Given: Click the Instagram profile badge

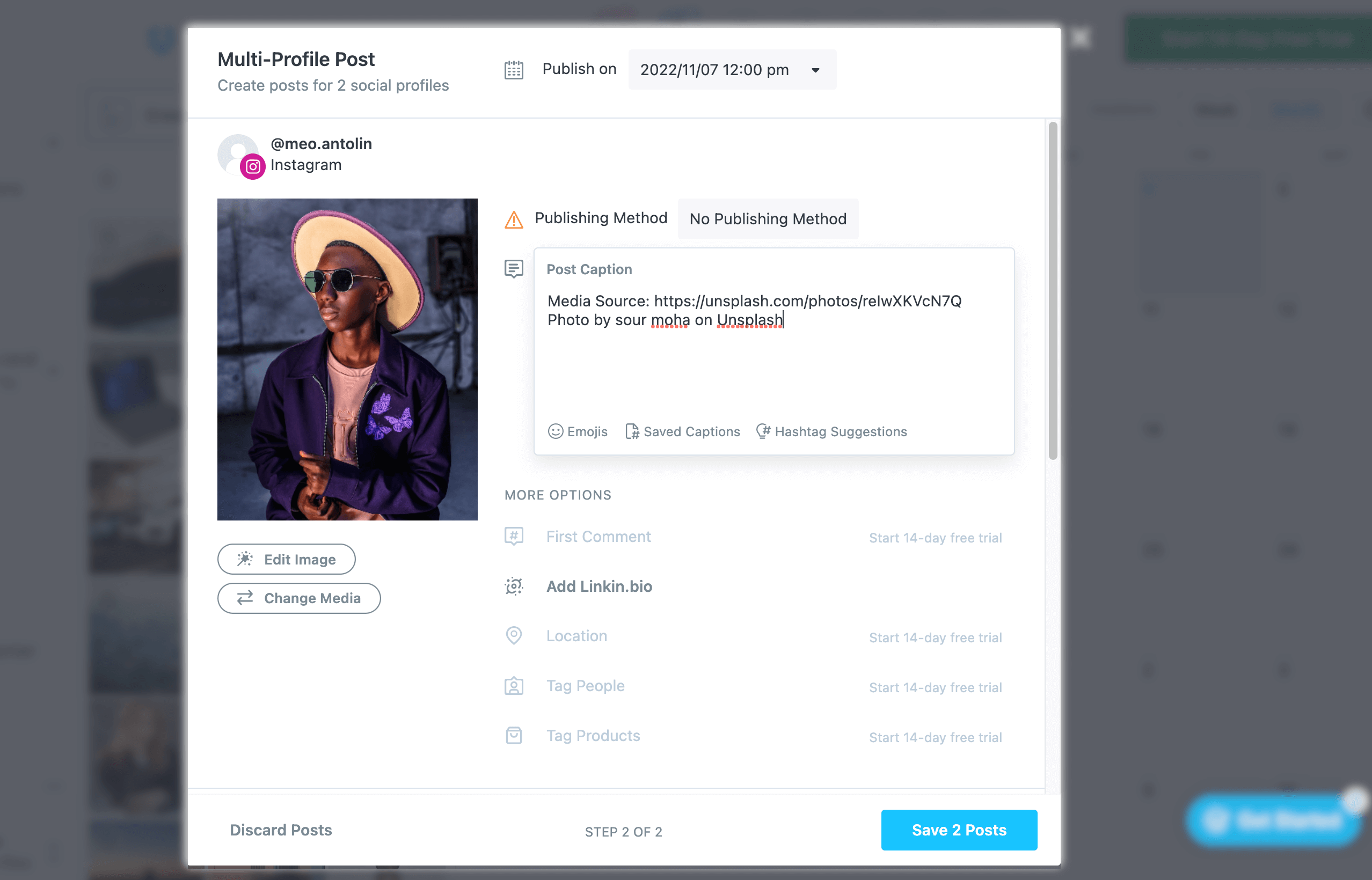Looking at the screenshot, I should [x=253, y=167].
